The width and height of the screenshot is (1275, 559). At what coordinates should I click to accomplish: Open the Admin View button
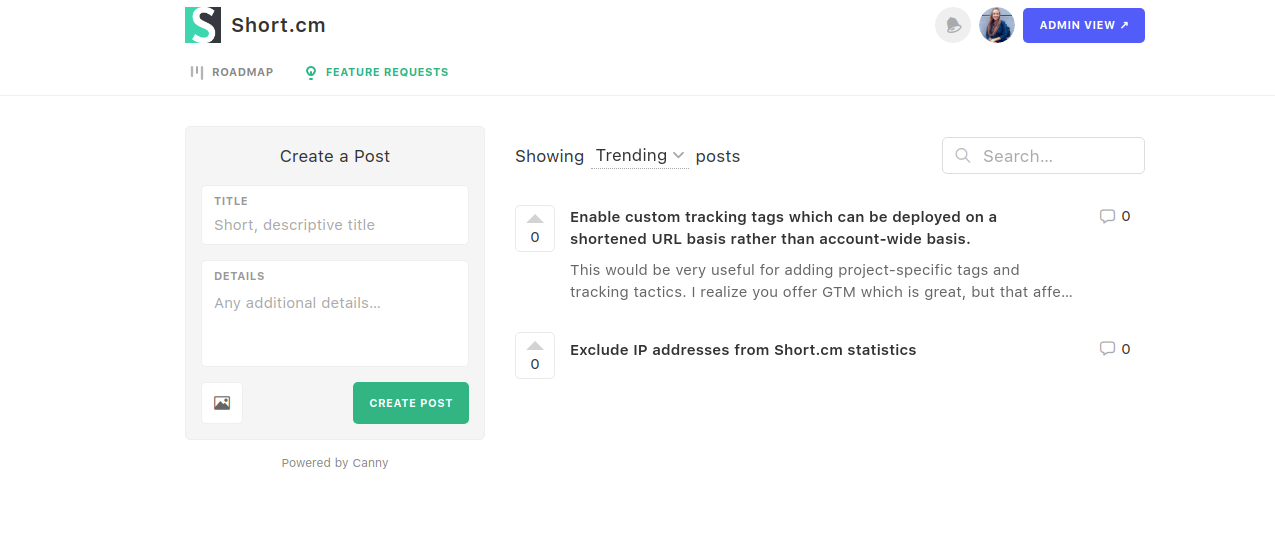1083,26
